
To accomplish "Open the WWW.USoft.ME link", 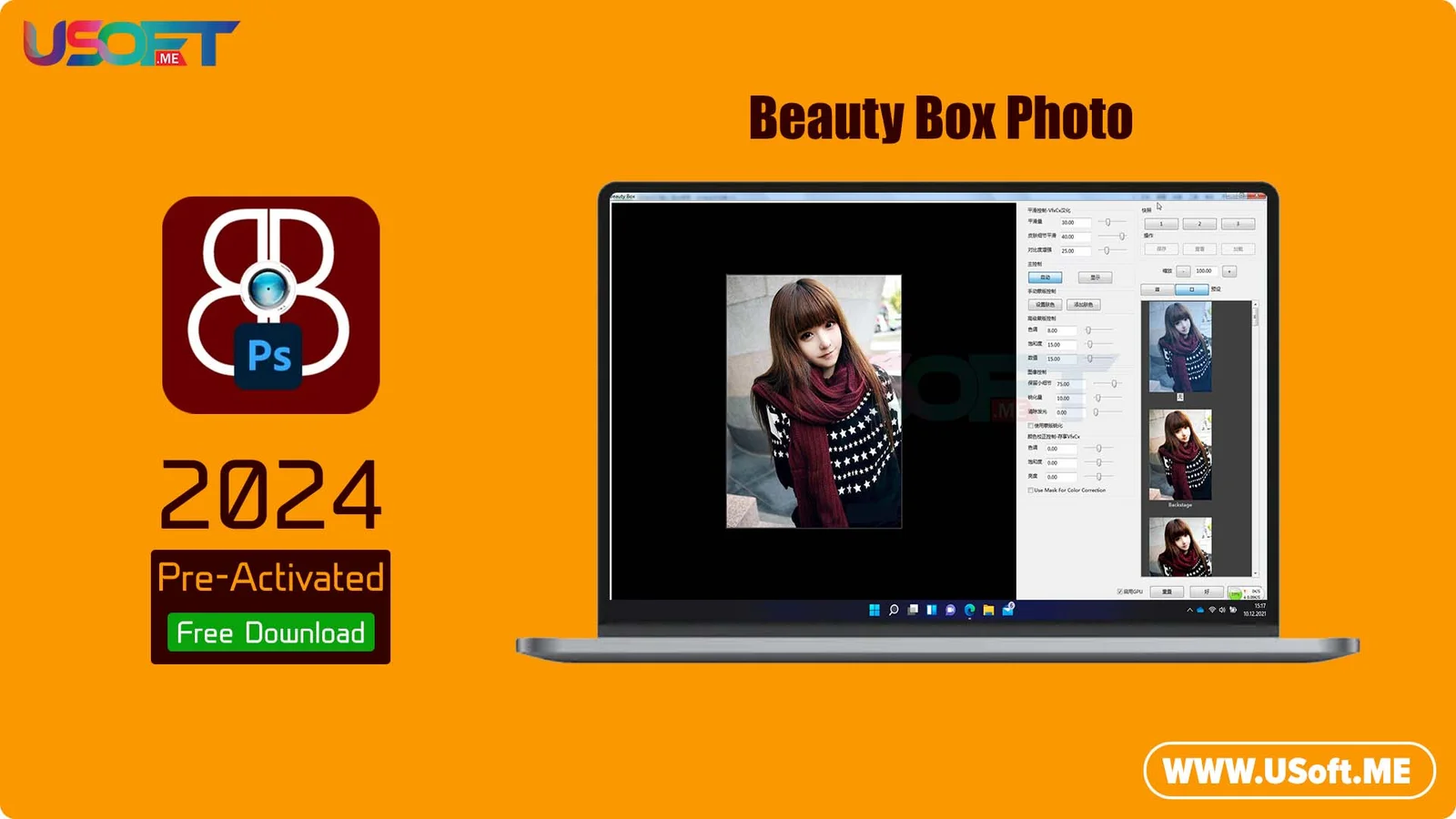I will click(x=1288, y=771).
